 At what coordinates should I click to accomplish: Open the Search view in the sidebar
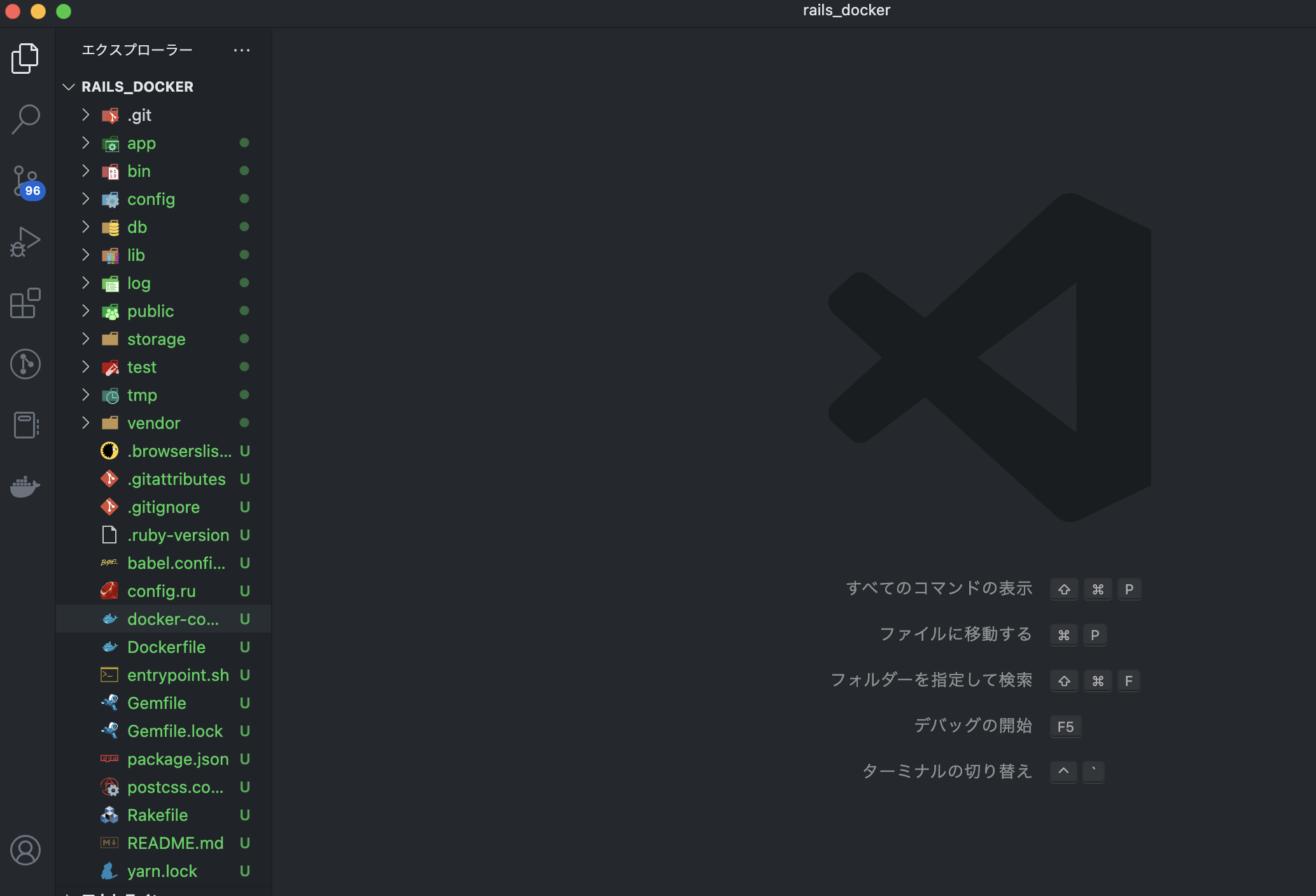click(25, 118)
